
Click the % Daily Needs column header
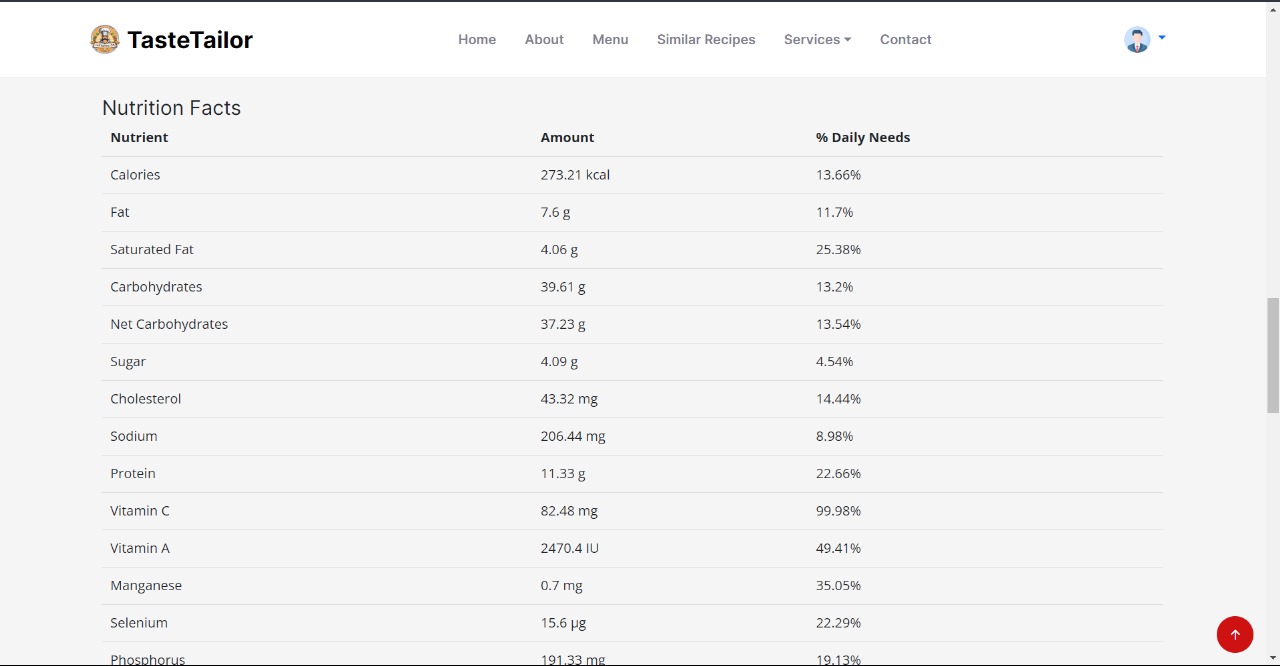tap(863, 137)
